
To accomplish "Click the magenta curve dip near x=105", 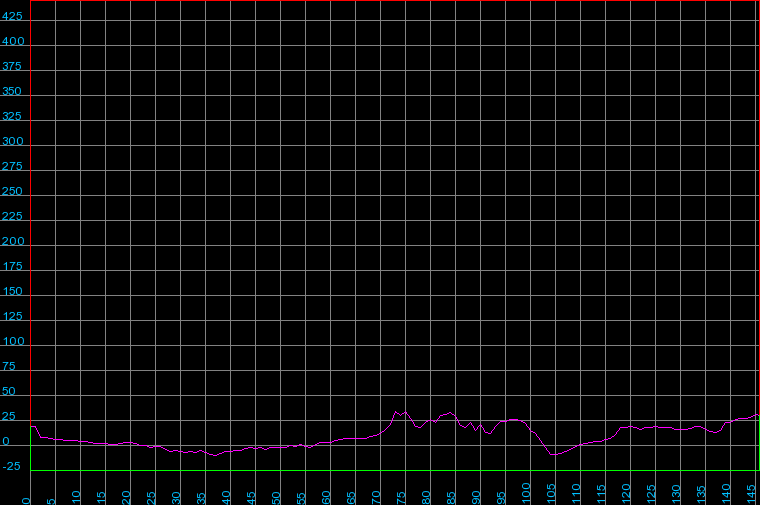I will pos(553,456).
